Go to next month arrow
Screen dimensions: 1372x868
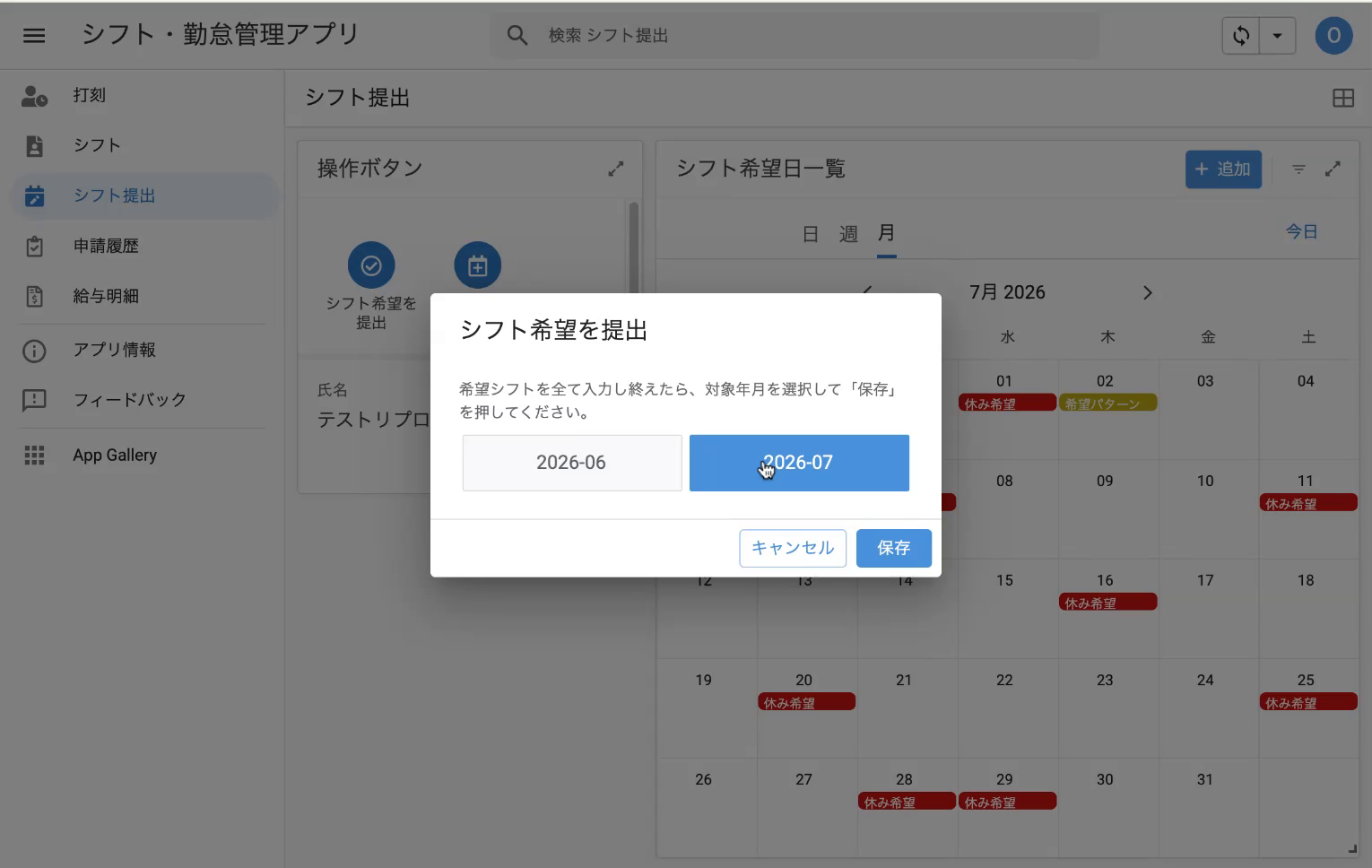pyautogui.click(x=1147, y=293)
